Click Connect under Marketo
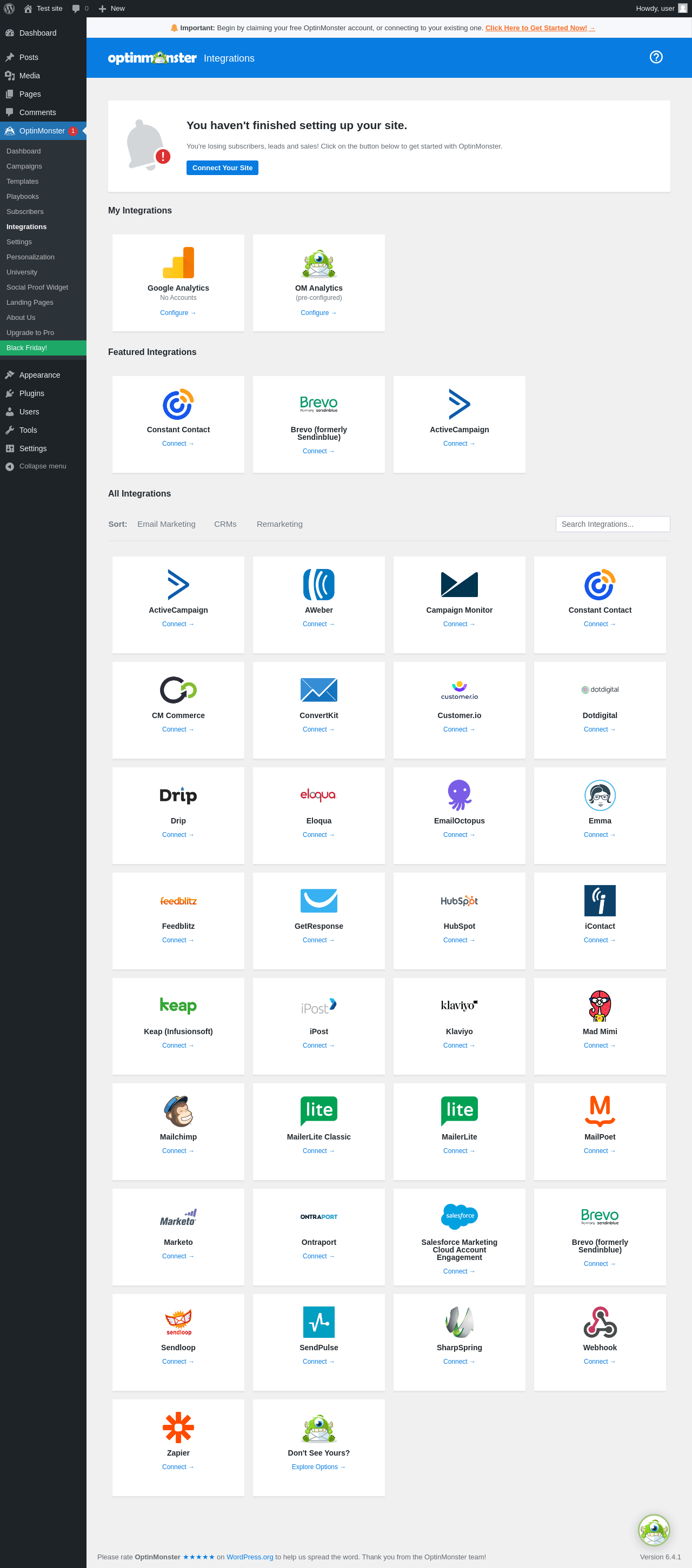 pos(178,1256)
